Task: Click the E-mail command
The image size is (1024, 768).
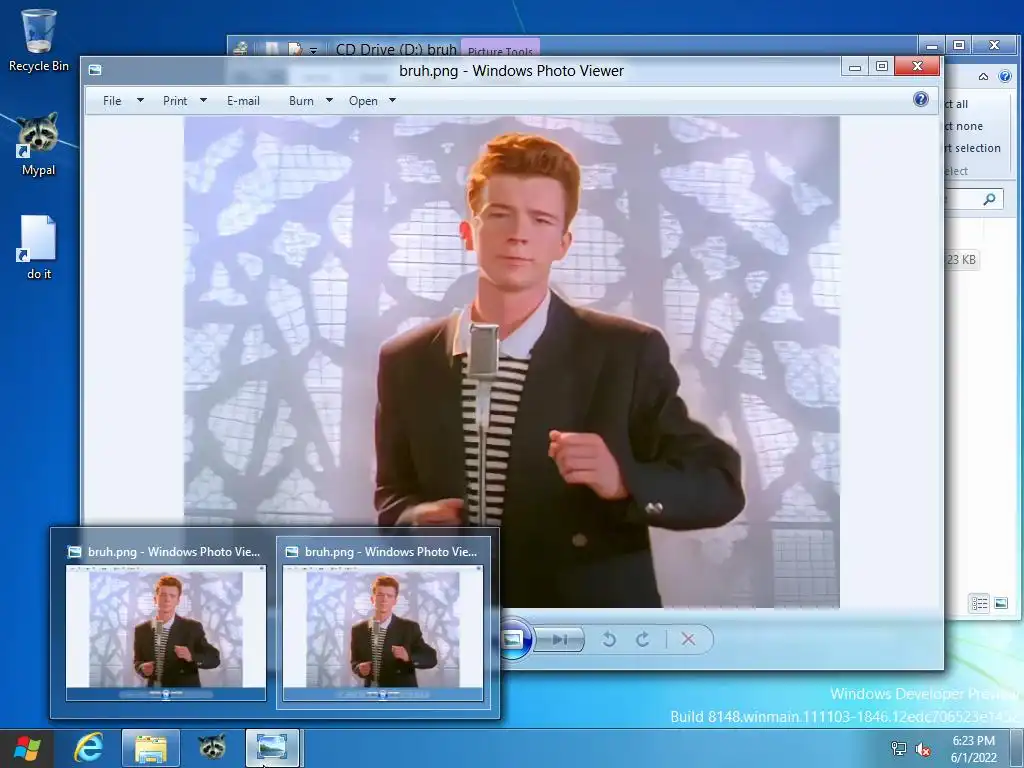Action: pyautogui.click(x=243, y=101)
